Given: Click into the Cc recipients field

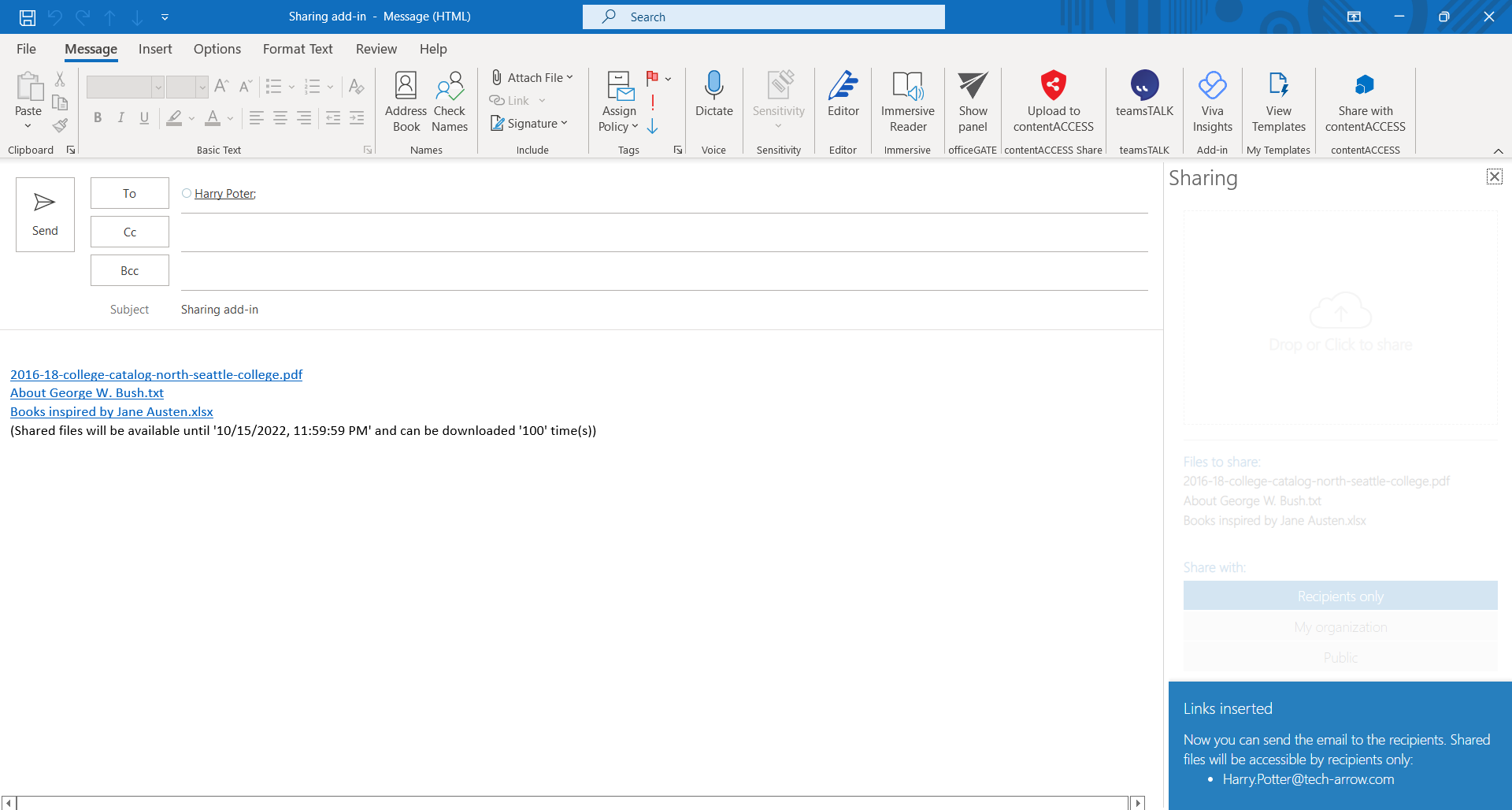Looking at the screenshot, I should (x=664, y=232).
